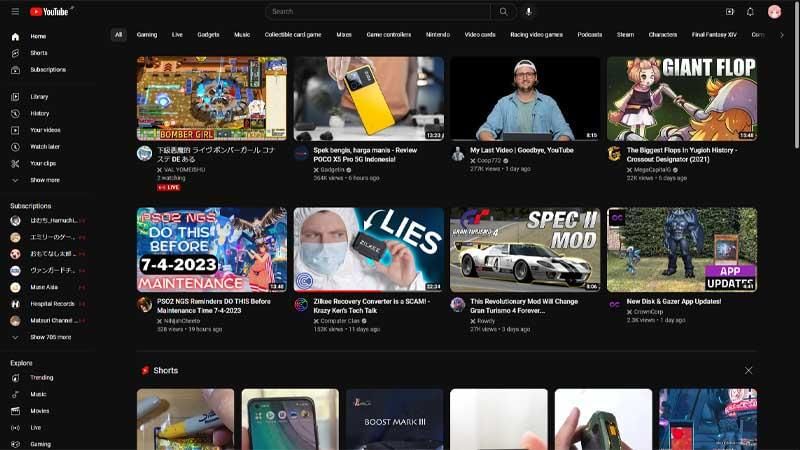Select the Gaming filter chip
This screenshot has height=450, width=800.
pyautogui.click(x=147, y=34)
